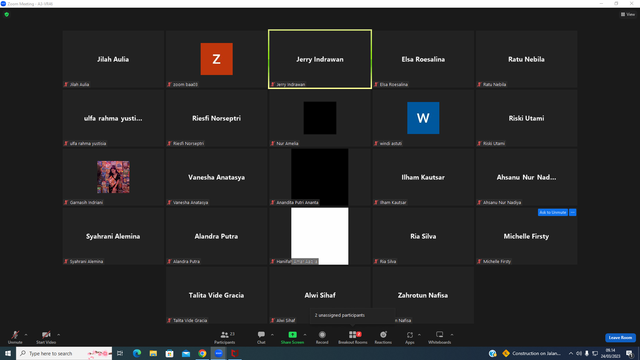The height and width of the screenshot is (360, 640).
Task: Open the Chat panel
Action: pyautogui.click(x=261, y=337)
